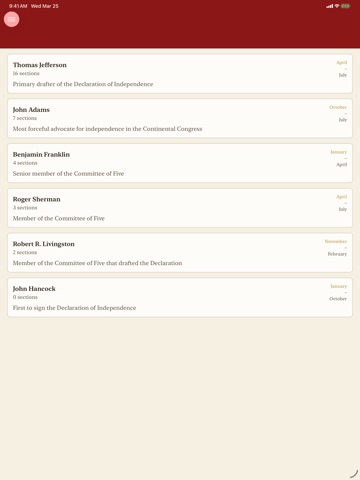Select the John Hancock entry

click(x=180, y=297)
